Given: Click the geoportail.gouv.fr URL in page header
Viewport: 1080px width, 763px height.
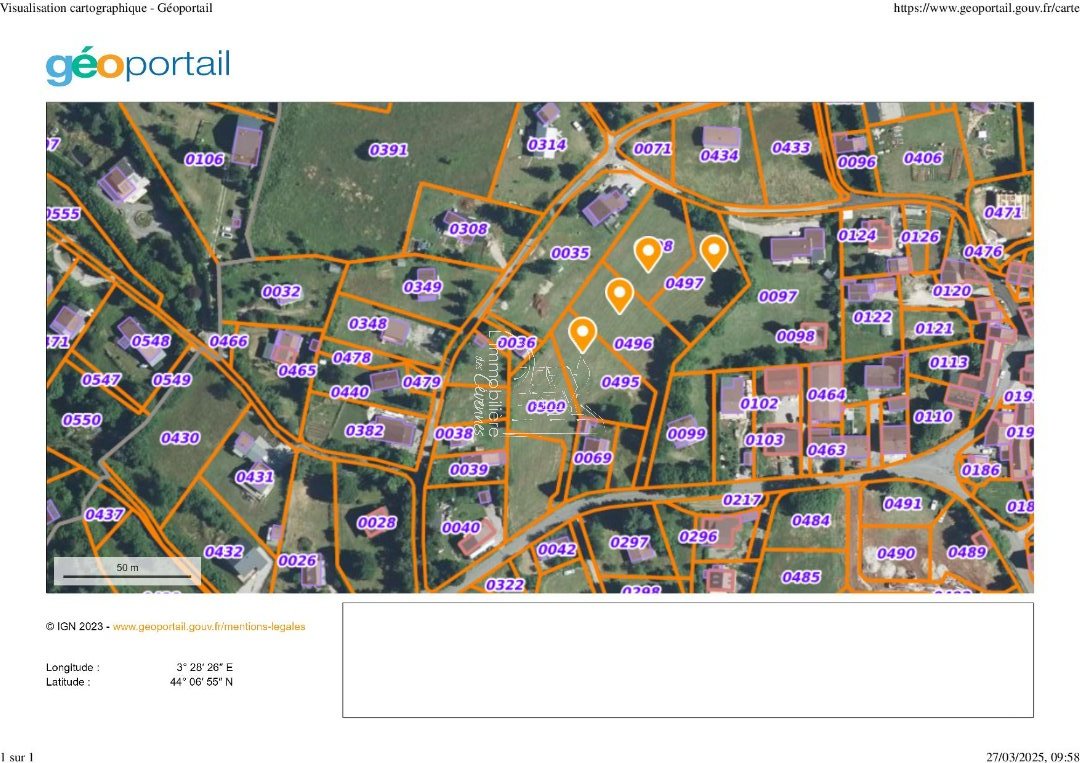Looking at the screenshot, I should click(x=985, y=8).
